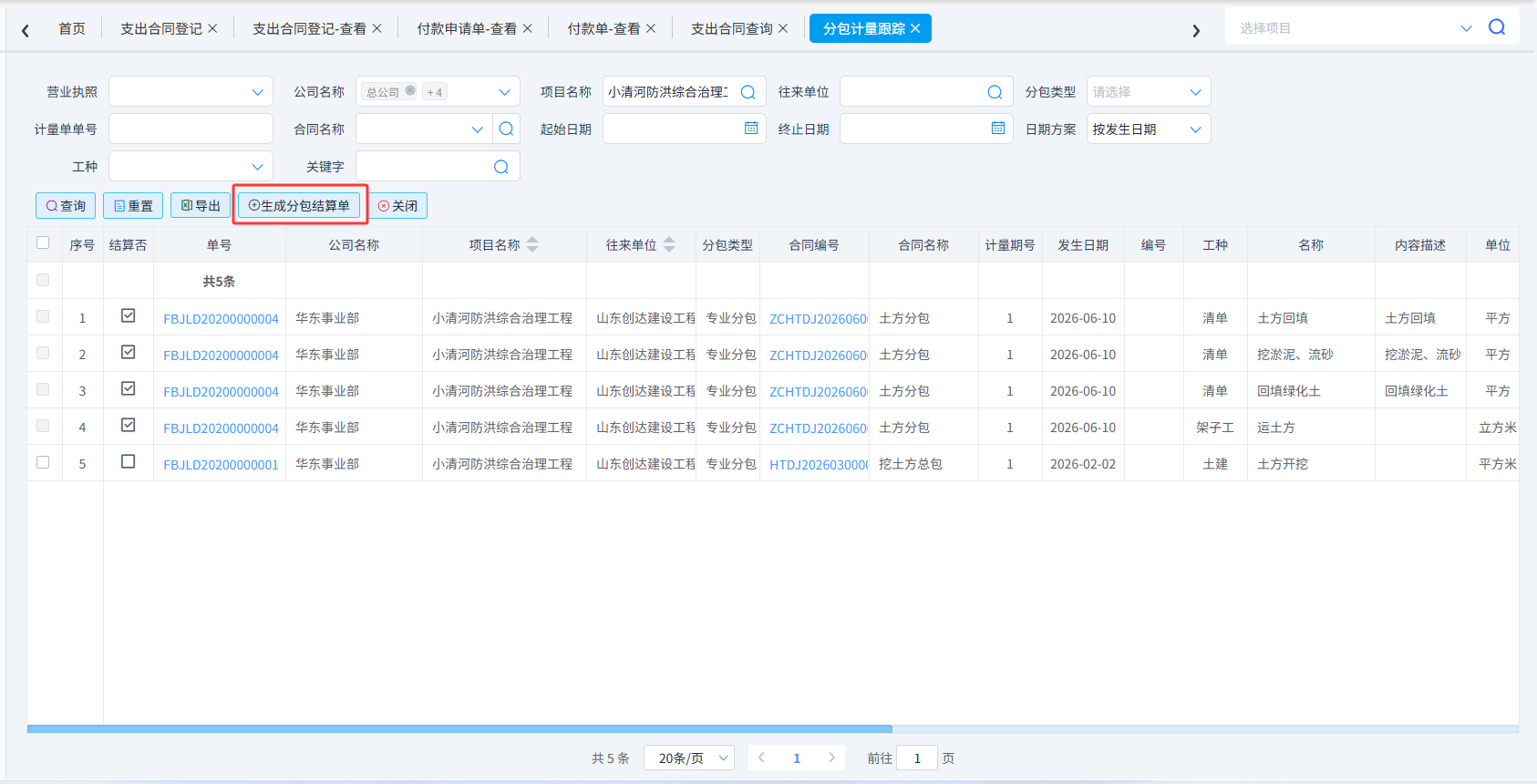
Task: Open the 20条/页 page size dropdown
Action: [x=689, y=758]
